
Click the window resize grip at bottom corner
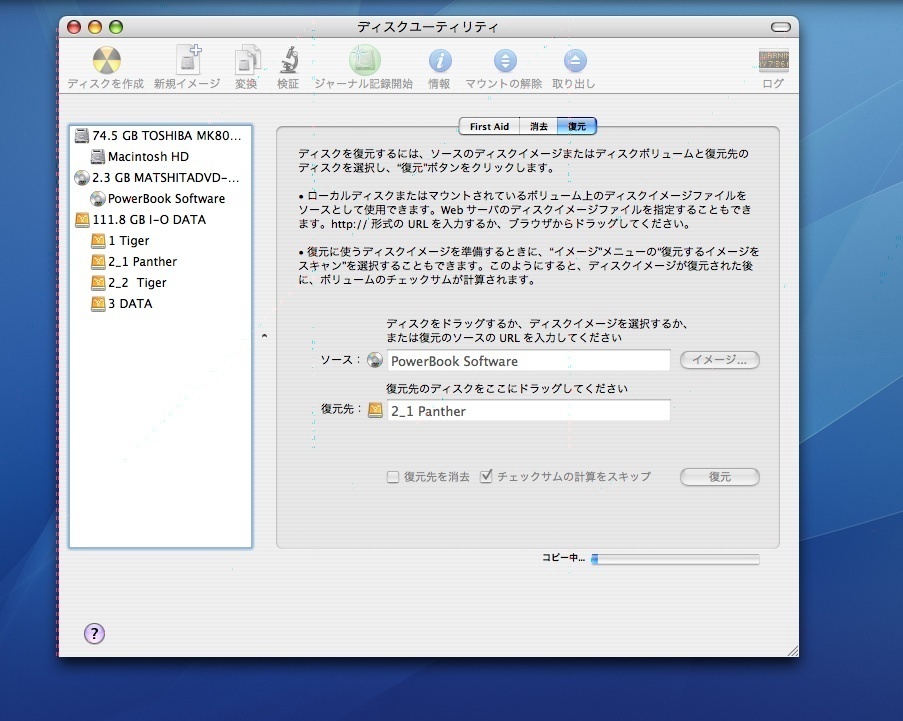(x=792, y=651)
